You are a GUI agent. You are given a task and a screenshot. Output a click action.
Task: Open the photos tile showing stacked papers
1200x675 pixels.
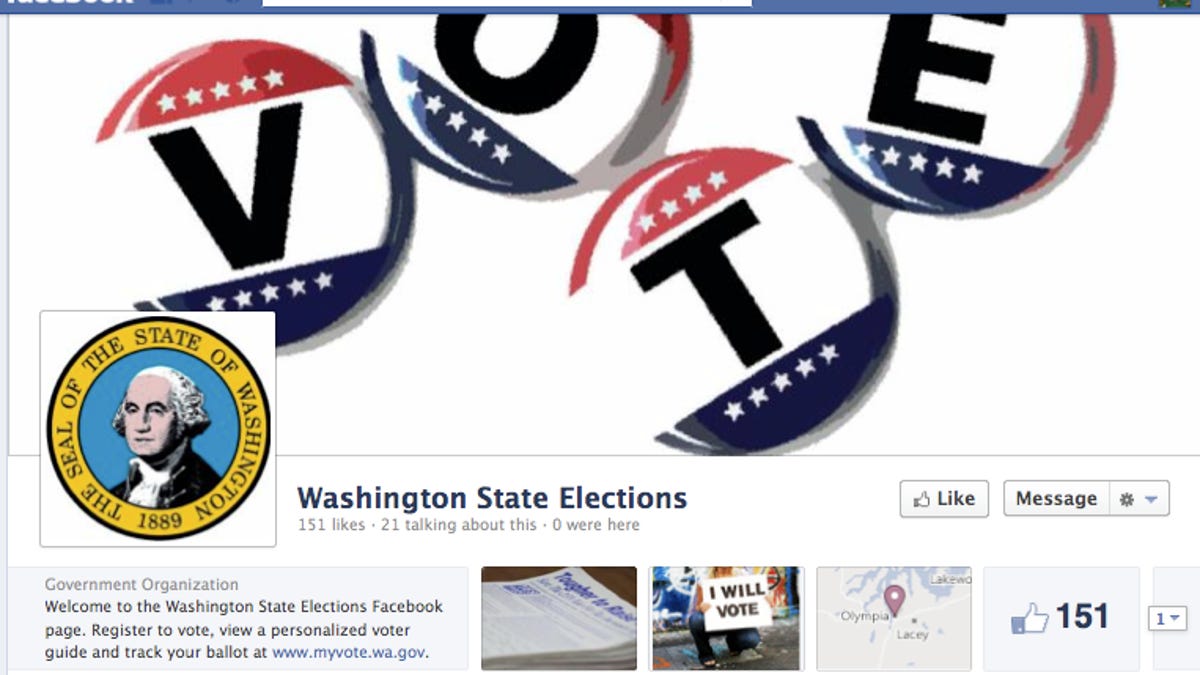click(559, 618)
